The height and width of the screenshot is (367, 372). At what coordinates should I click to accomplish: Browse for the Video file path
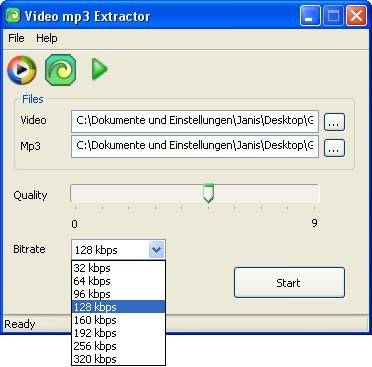(334, 122)
